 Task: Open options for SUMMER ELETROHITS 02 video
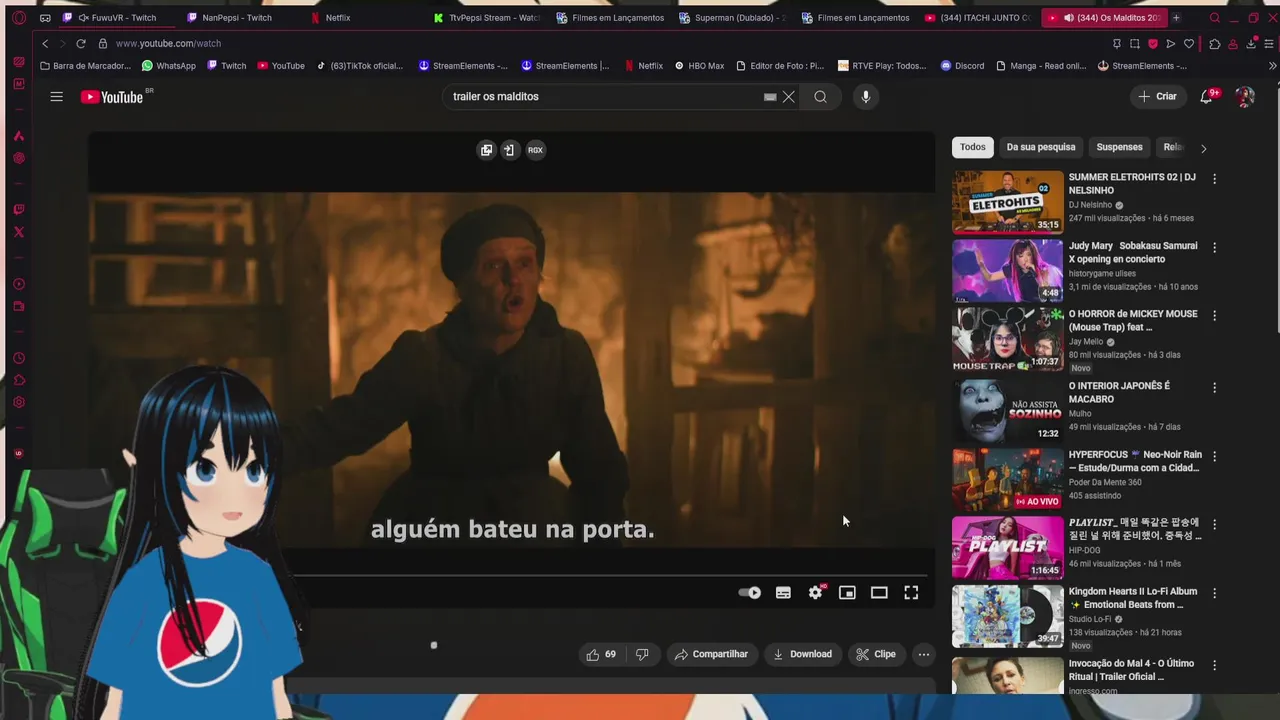(1214, 179)
